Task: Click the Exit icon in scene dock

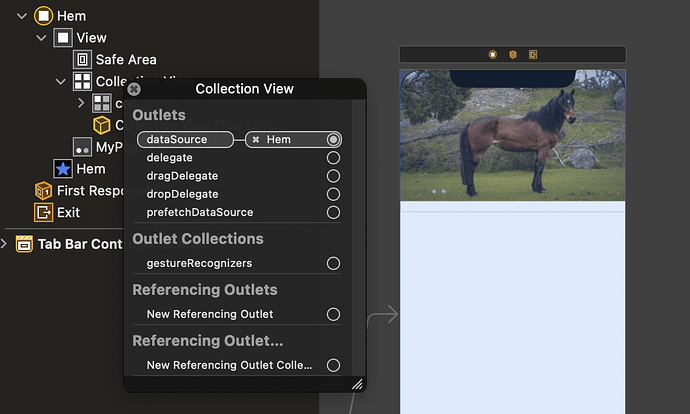Action: coord(533,54)
